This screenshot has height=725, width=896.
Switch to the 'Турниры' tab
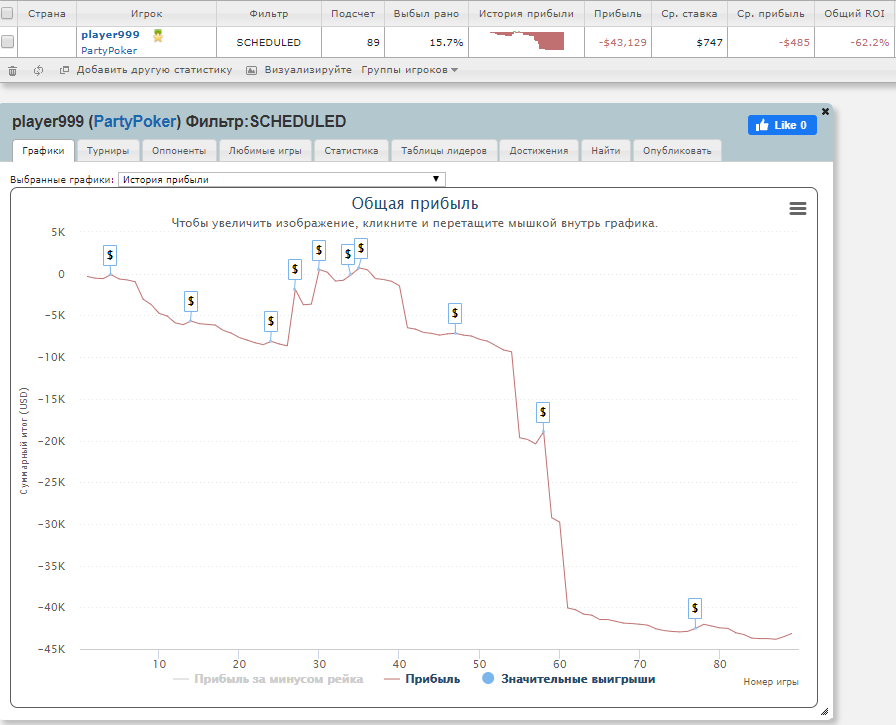[x=108, y=151]
